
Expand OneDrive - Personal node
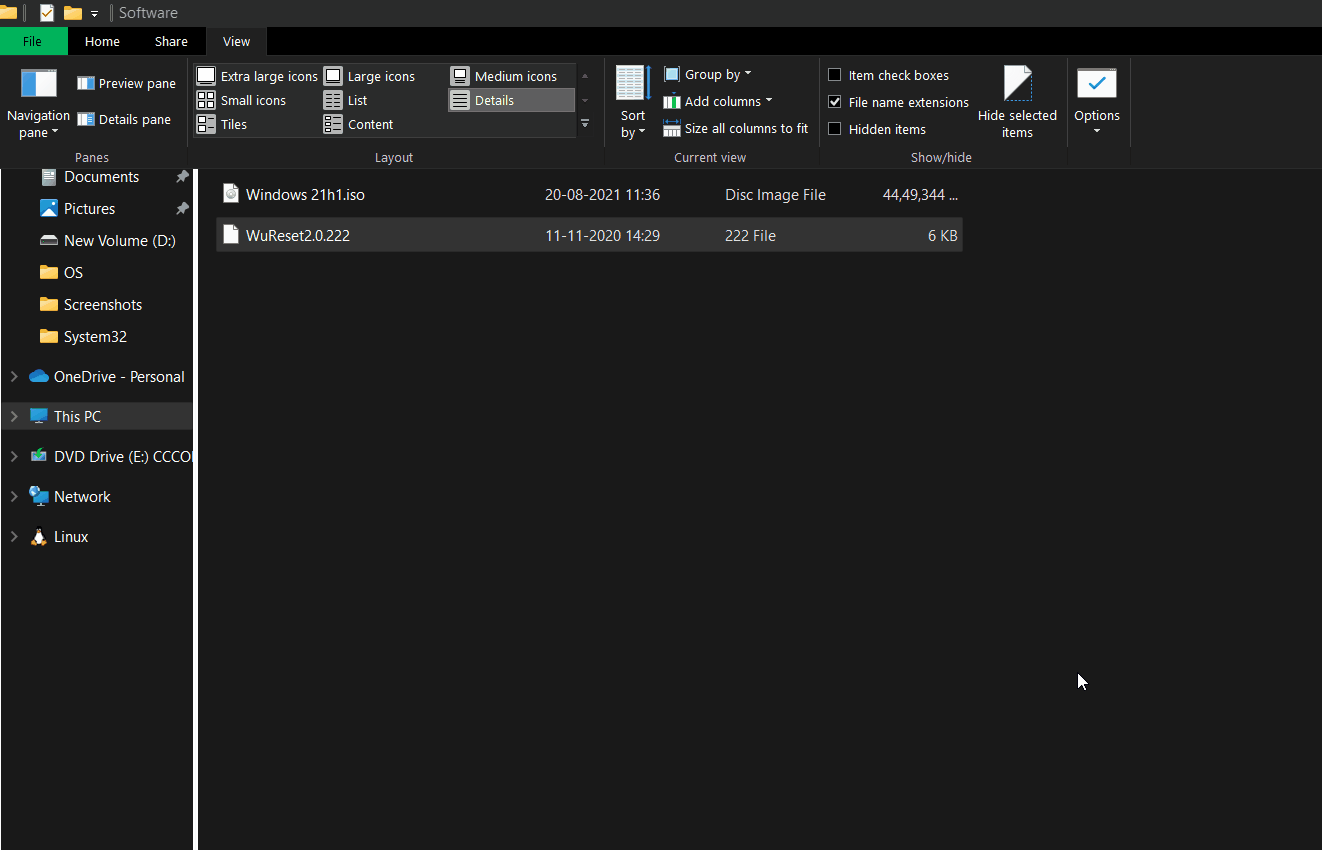coord(14,377)
